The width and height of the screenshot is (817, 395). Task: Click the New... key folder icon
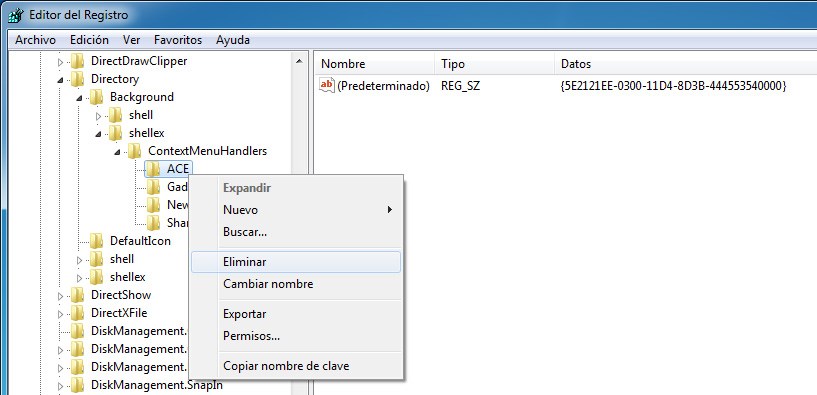153,205
